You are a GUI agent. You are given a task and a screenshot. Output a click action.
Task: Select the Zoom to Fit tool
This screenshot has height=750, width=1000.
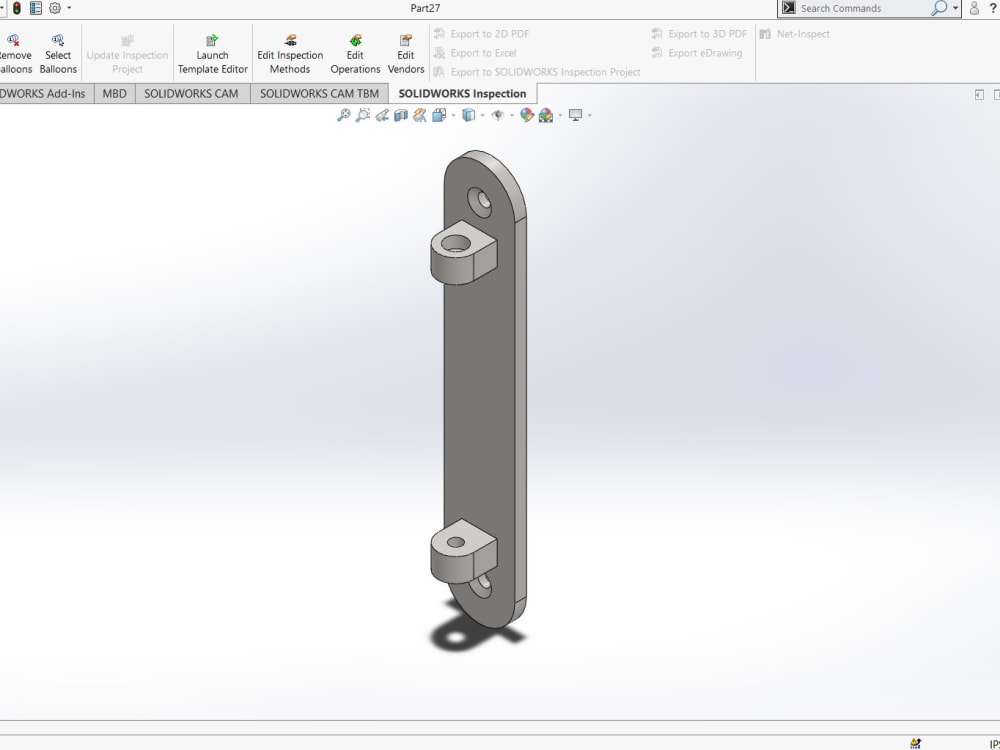click(x=344, y=114)
